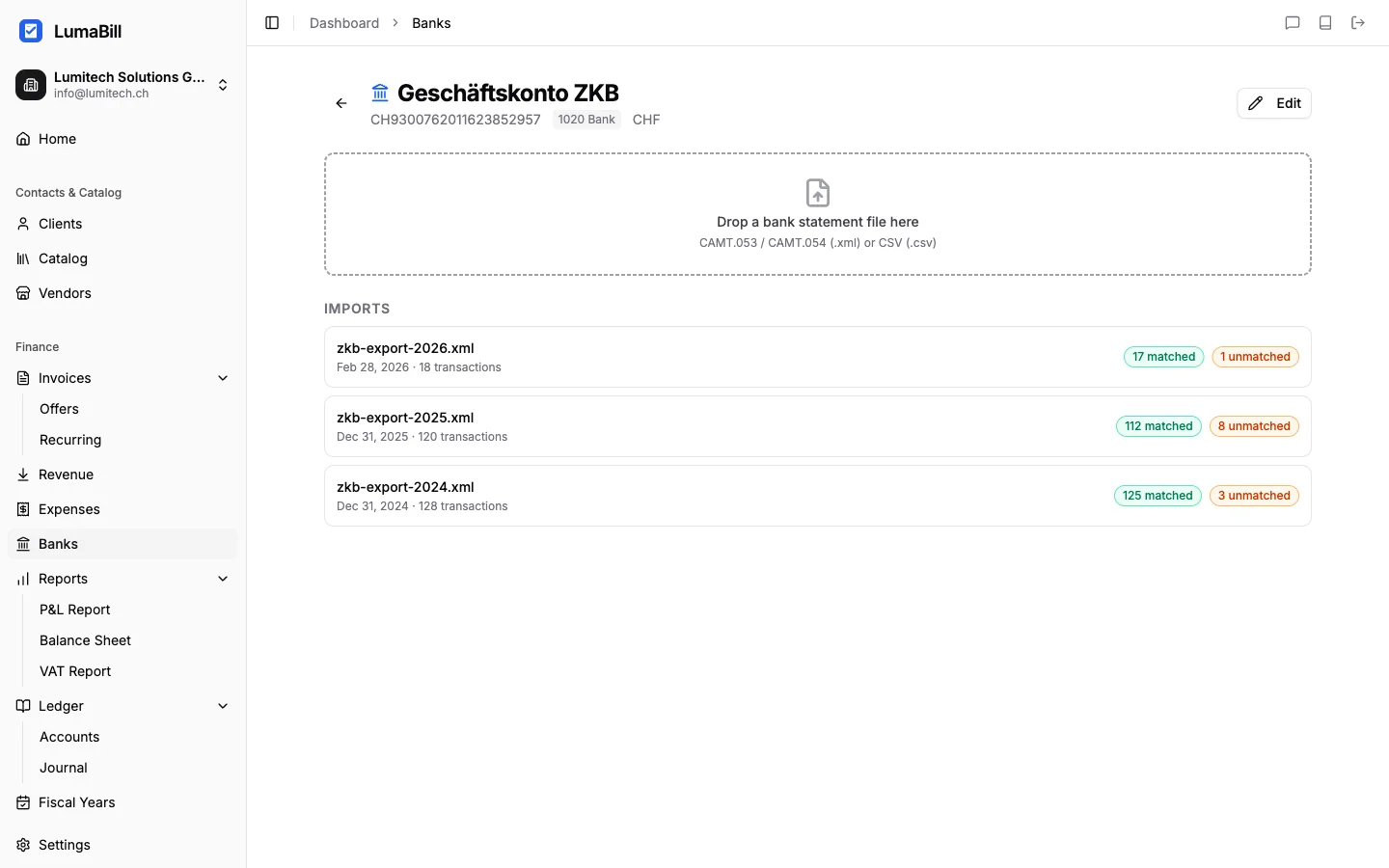This screenshot has height=868, width=1389.
Task: Click the blue bank icon by account title
Action: tap(380, 93)
